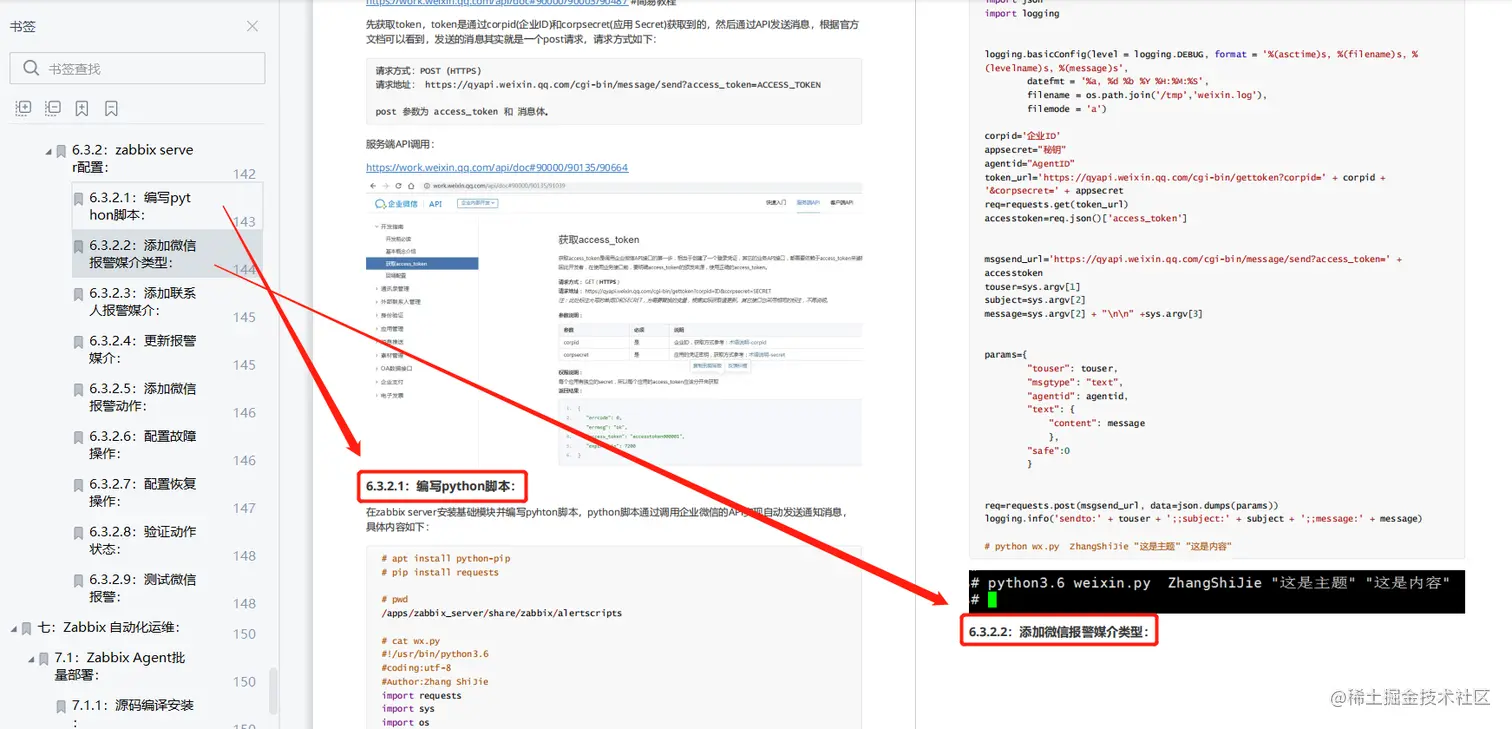
Task: Click bookmark icon beside 7.1 Zabbix Agent批量部署
Action: (x=44, y=659)
